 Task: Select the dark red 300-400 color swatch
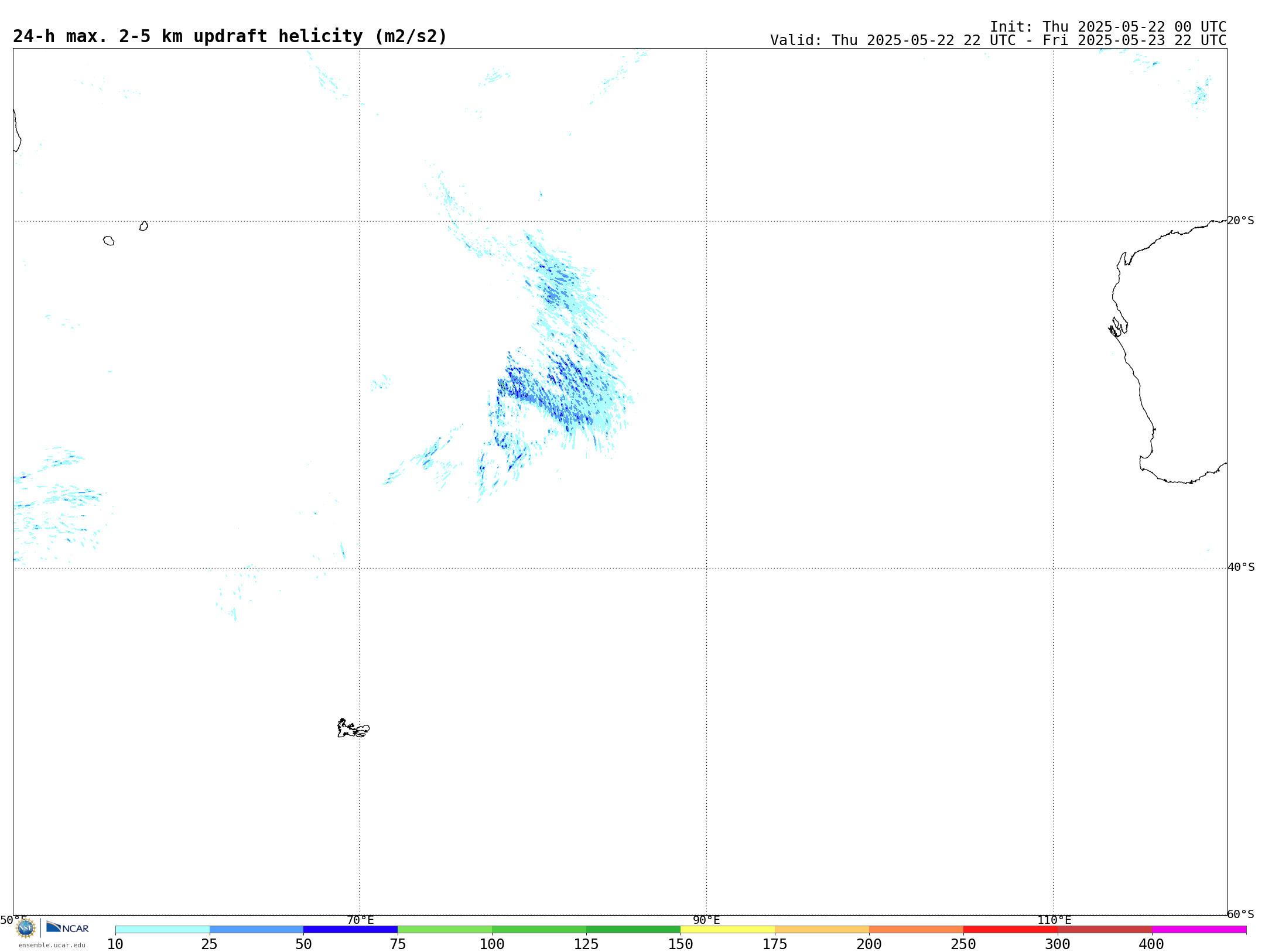[1105, 930]
